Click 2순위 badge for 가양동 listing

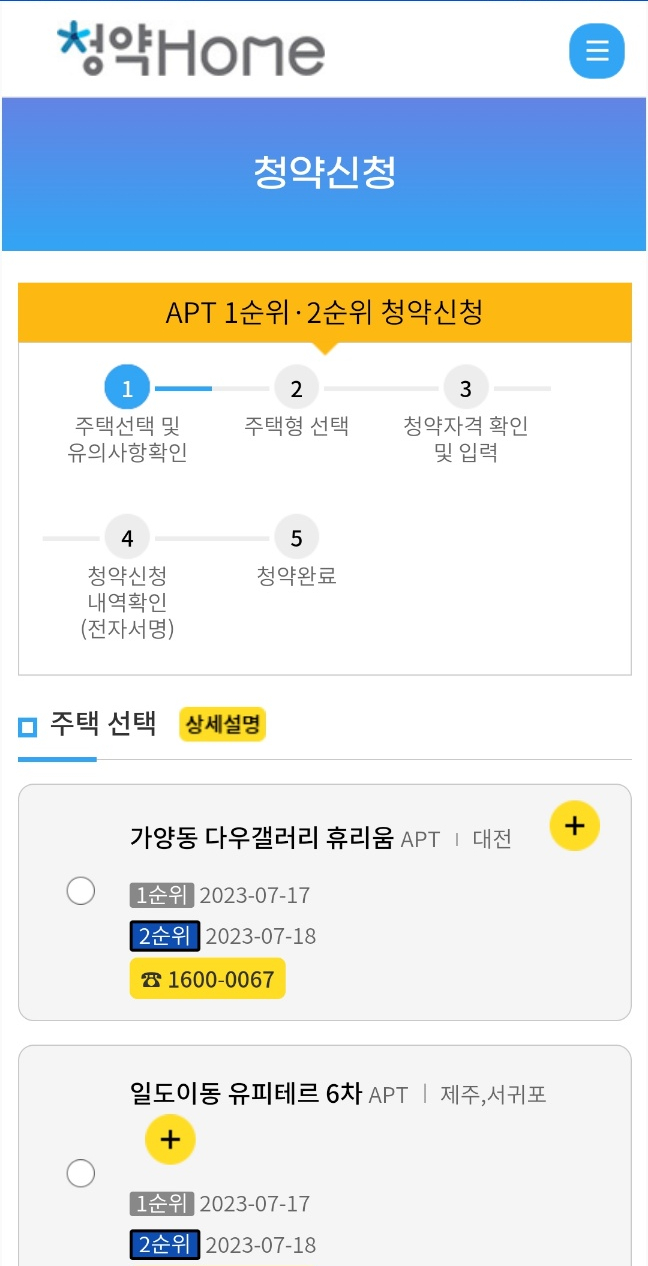(165, 937)
